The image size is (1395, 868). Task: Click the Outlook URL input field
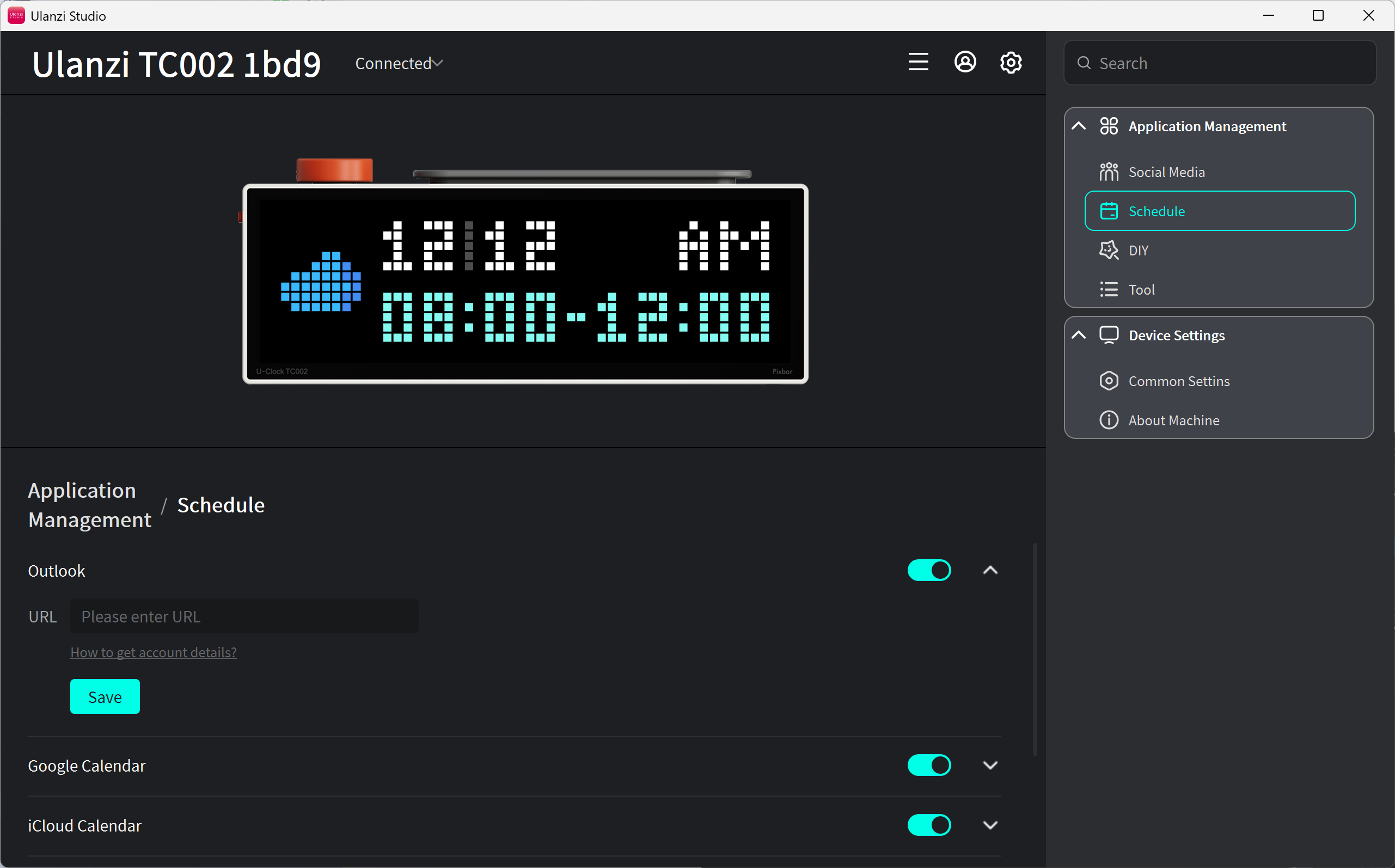[244, 616]
